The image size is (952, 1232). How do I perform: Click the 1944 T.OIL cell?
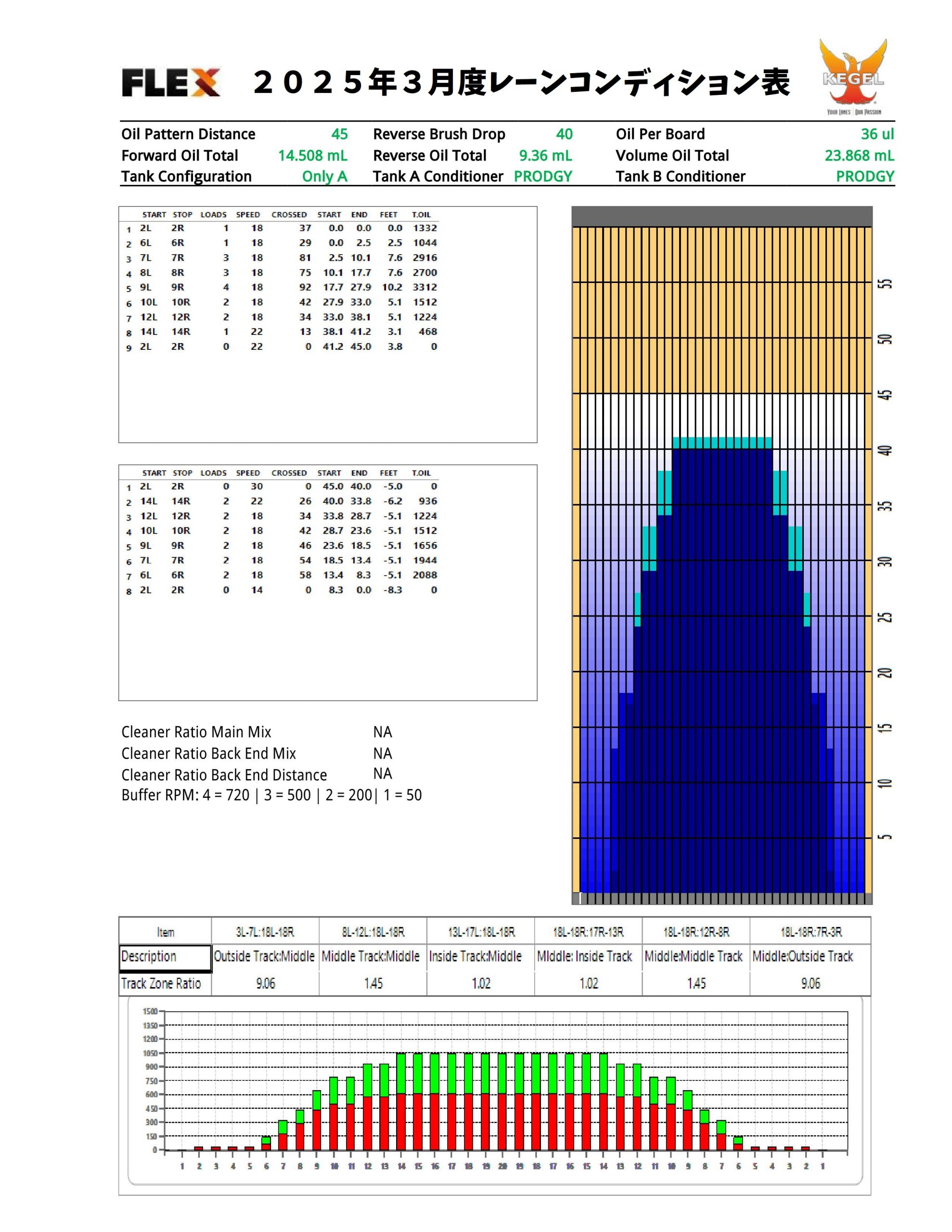[425, 560]
